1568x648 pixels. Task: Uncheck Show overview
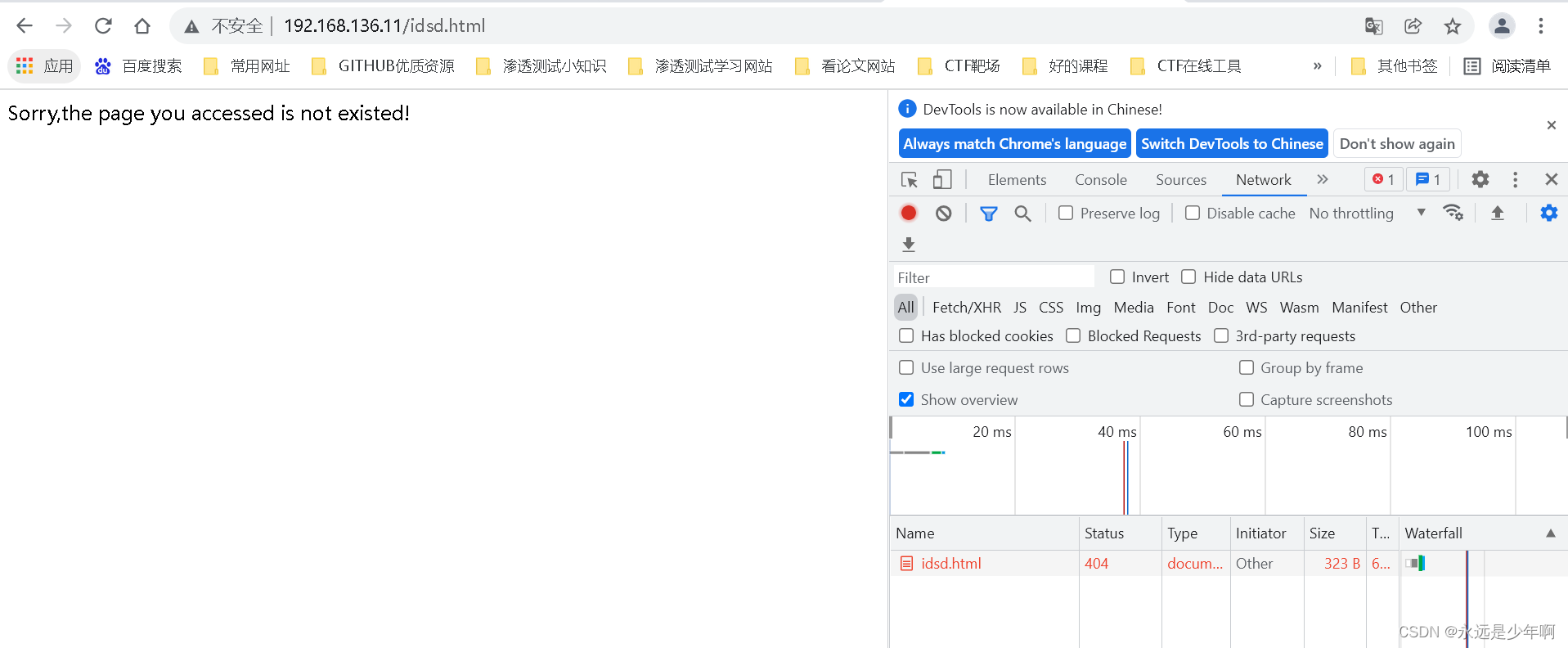[906, 399]
